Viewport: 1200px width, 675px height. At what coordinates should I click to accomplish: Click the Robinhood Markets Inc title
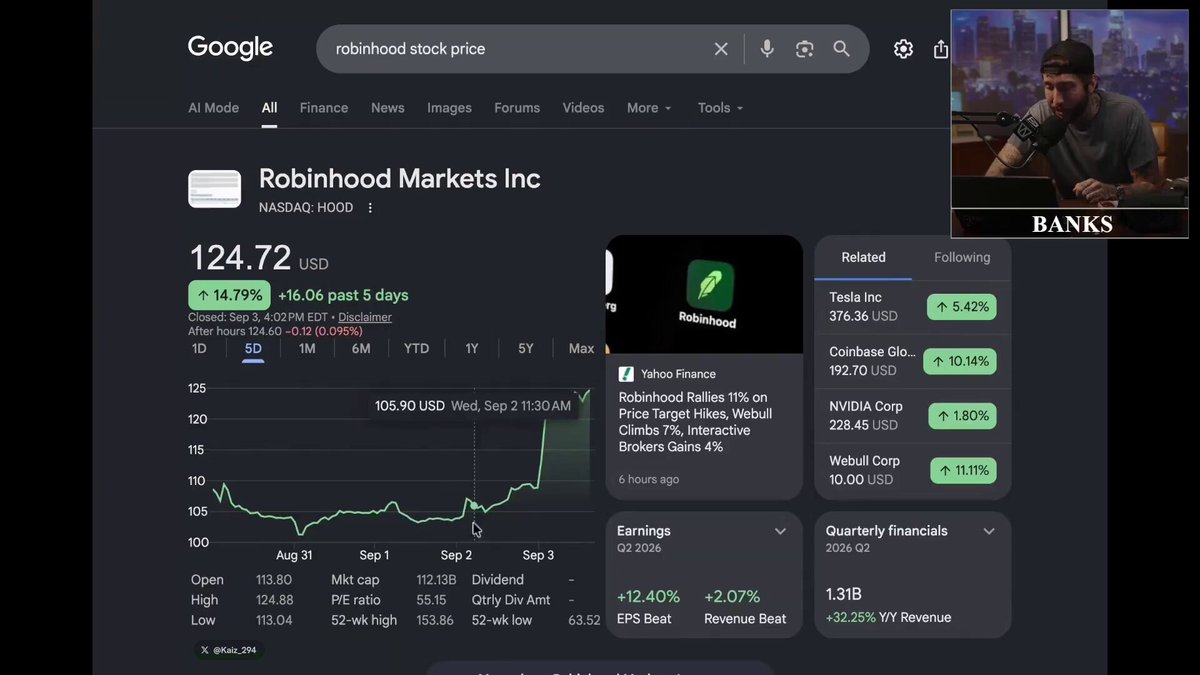(399, 179)
